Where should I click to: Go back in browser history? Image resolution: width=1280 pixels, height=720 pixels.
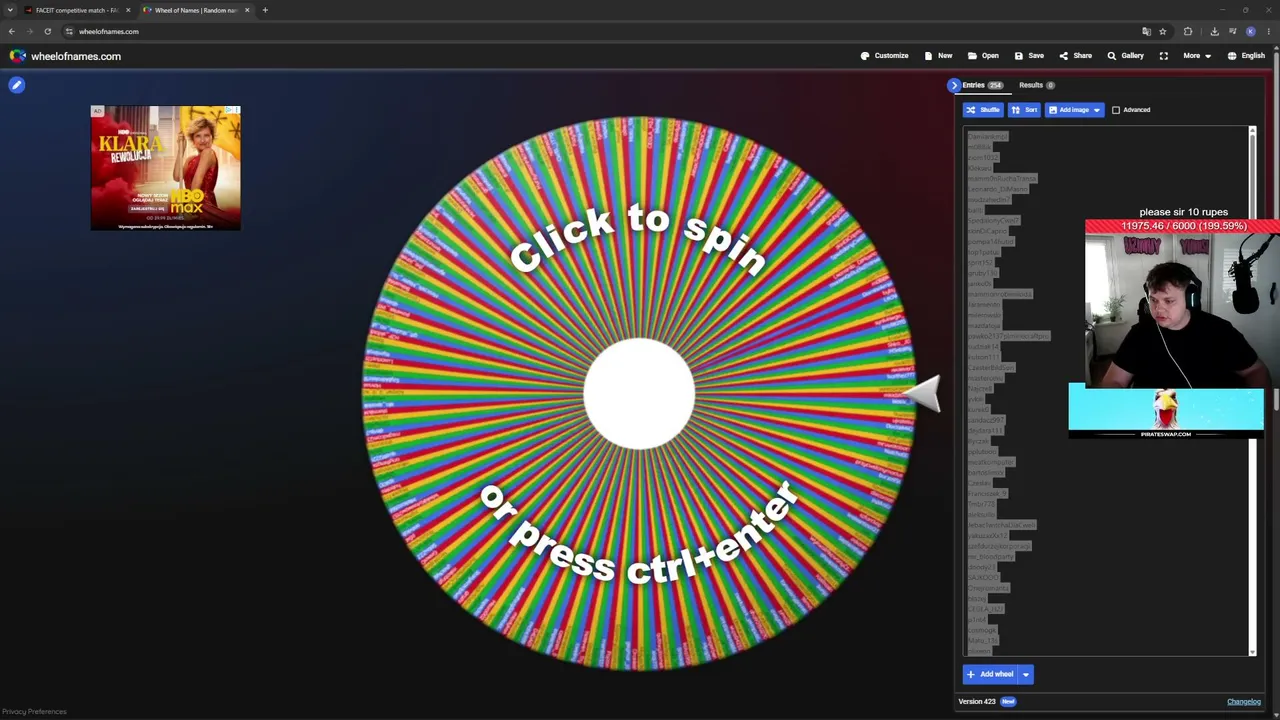(x=12, y=32)
